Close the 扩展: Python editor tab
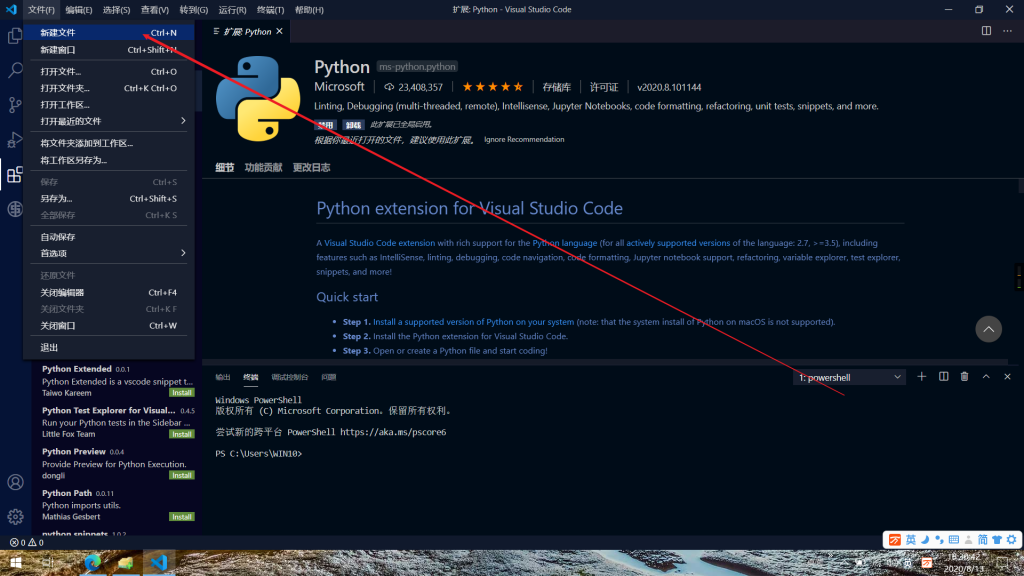The image size is (1024, 576). tap(280, 31)
